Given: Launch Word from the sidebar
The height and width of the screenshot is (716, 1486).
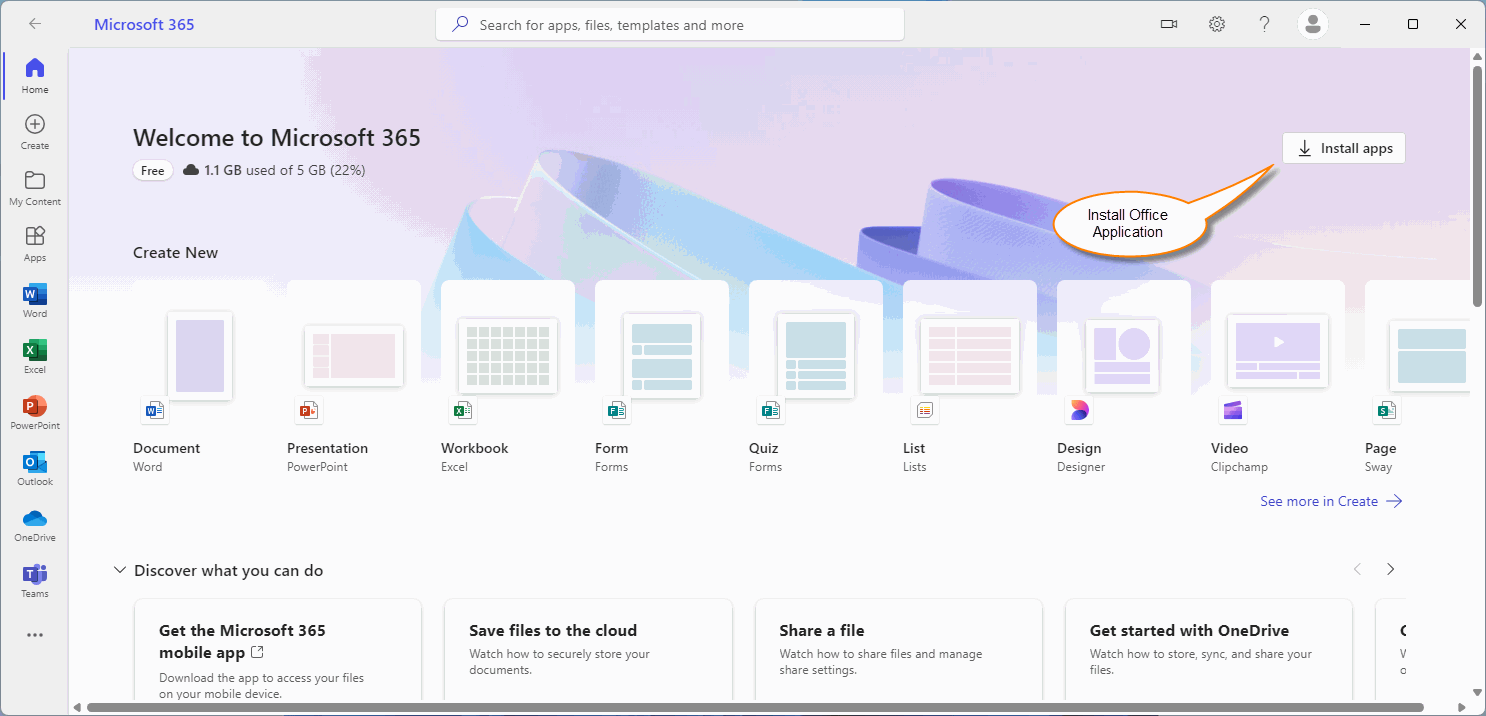Looking at the screenshot, I should click(x=35, y=299).
